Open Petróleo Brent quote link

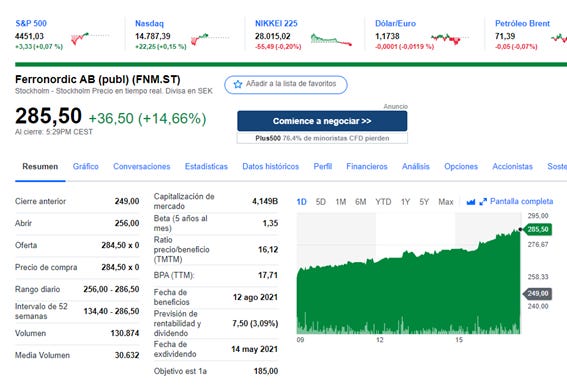tap(522, 24)
